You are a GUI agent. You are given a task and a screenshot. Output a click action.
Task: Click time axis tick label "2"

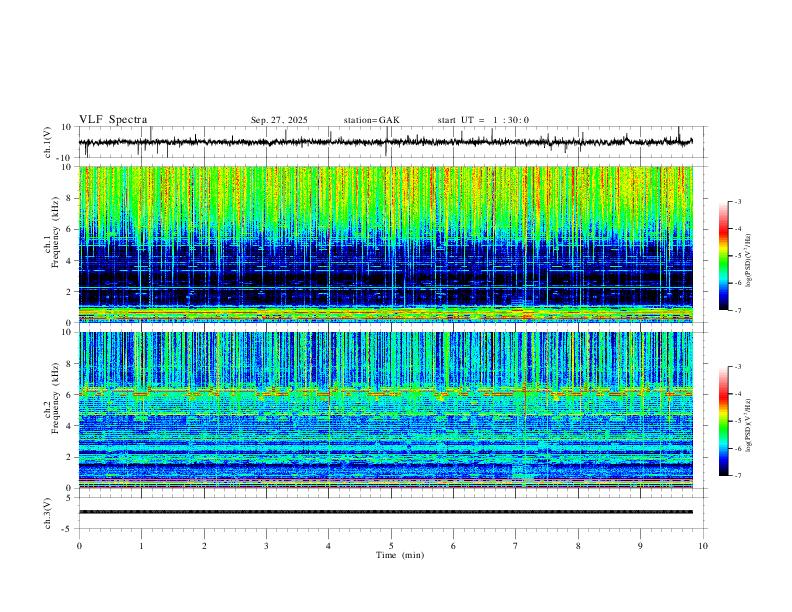tap(204, 546)
